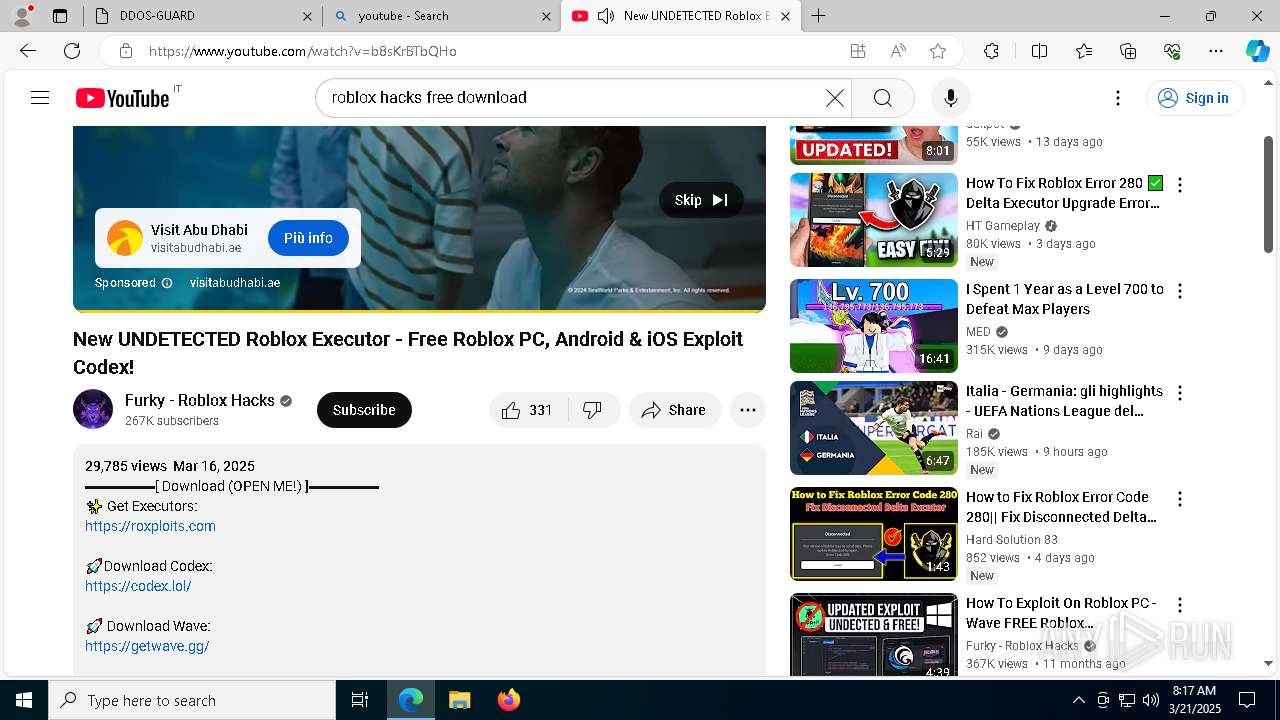
Task: Open Task View on the taskbar
Action: pos(360,700)
